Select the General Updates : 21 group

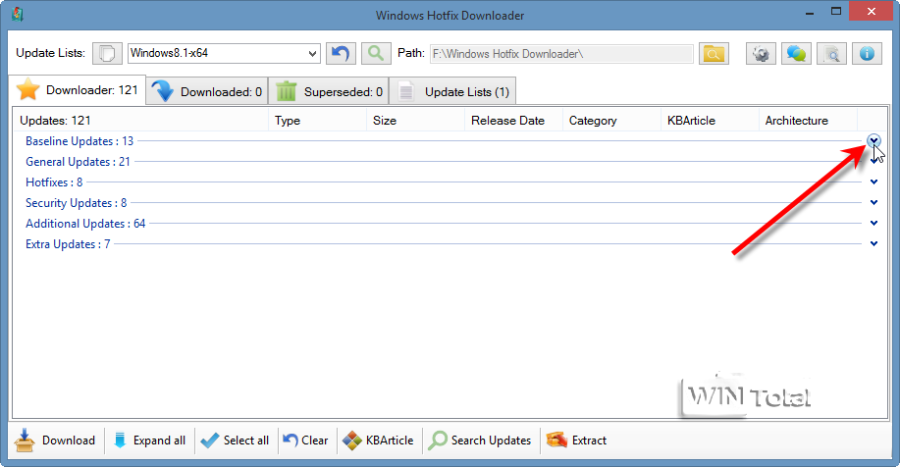pyautogui.click(x=77, y=162)
